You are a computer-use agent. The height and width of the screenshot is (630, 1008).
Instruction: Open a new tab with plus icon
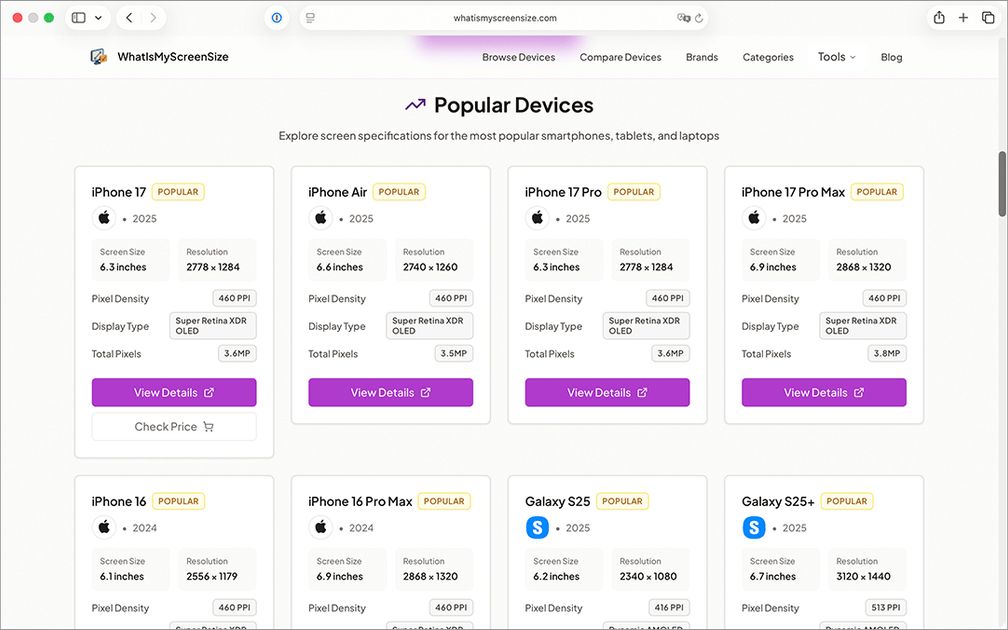coord(963,18)
